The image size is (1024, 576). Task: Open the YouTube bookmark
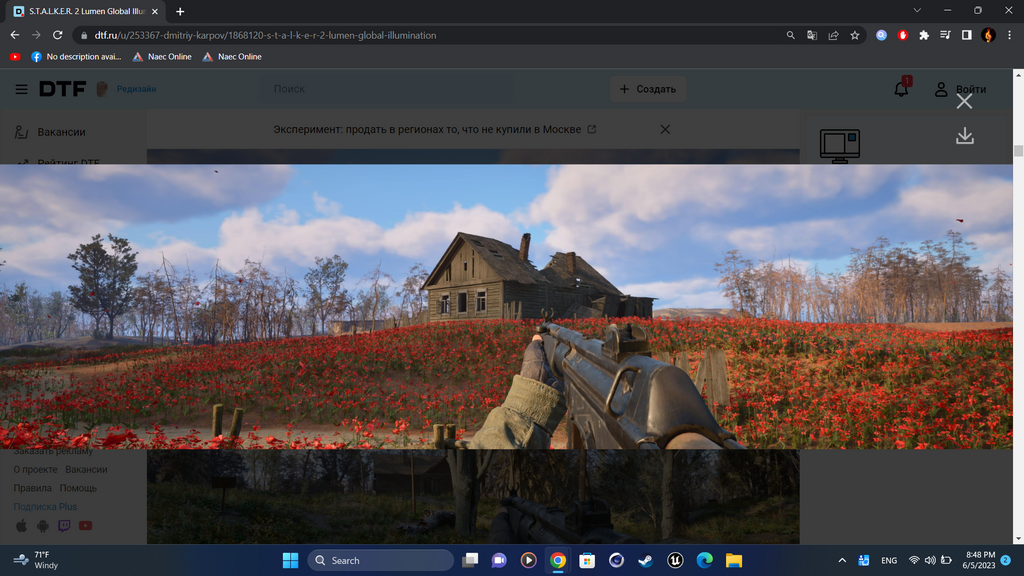pyautogui.click(x=15, y=57)
